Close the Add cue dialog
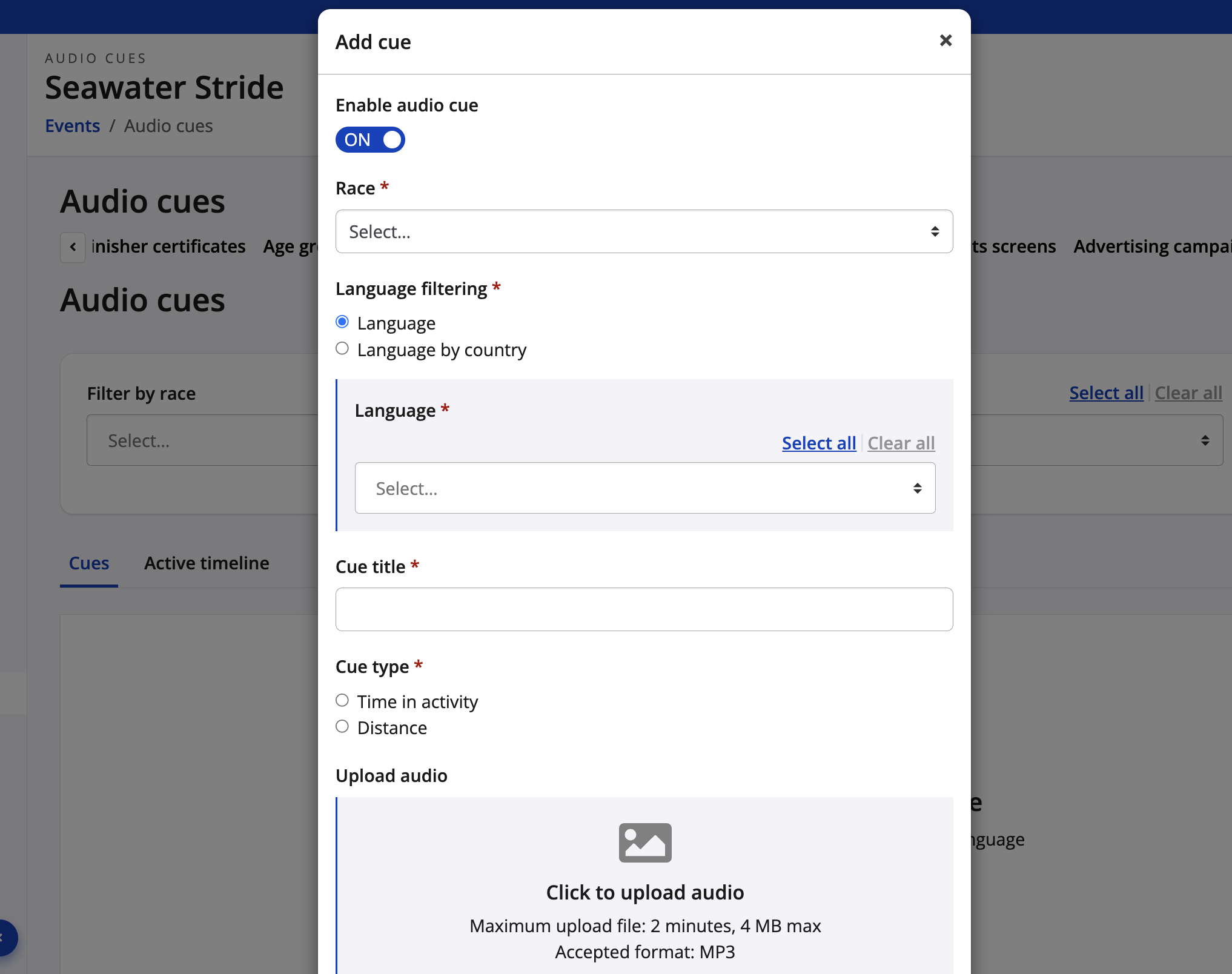Image resolution: width=1232 pixels, height=974 pixels. click(x=946, y=41)
